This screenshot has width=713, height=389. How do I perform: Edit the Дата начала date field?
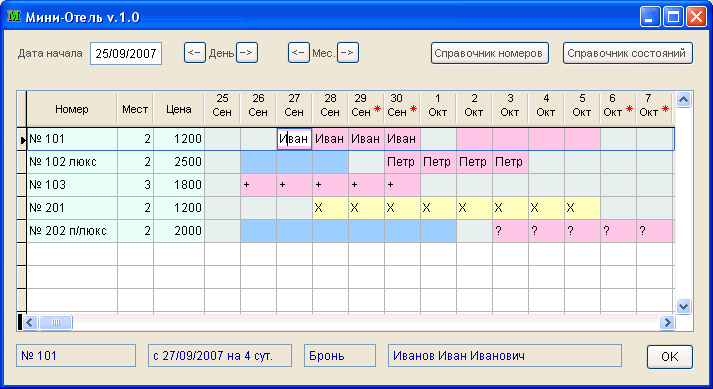coord(126,54)
